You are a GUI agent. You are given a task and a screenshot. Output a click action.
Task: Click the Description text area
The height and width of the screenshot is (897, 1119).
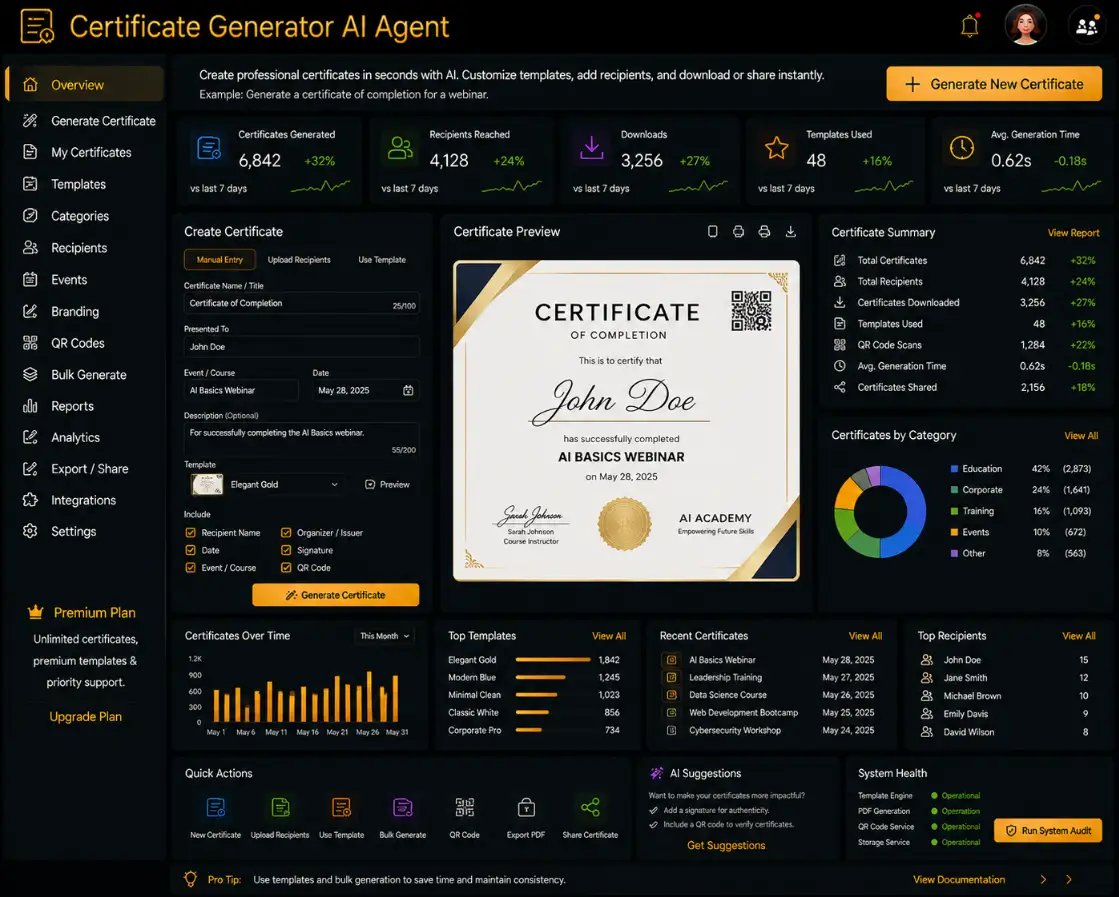(x=301, y=440)
